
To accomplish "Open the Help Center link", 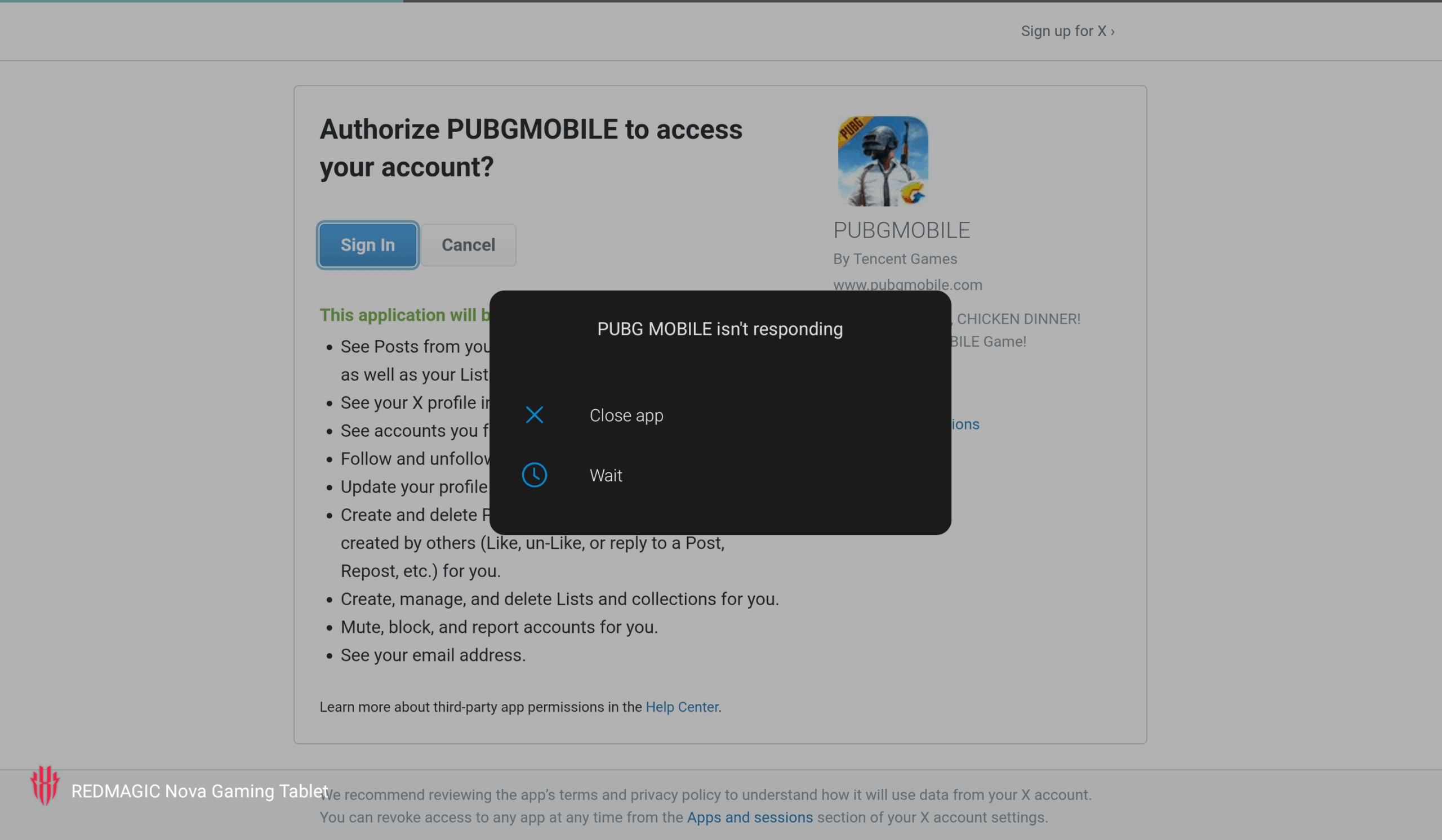I will click(x=682, y=707).
